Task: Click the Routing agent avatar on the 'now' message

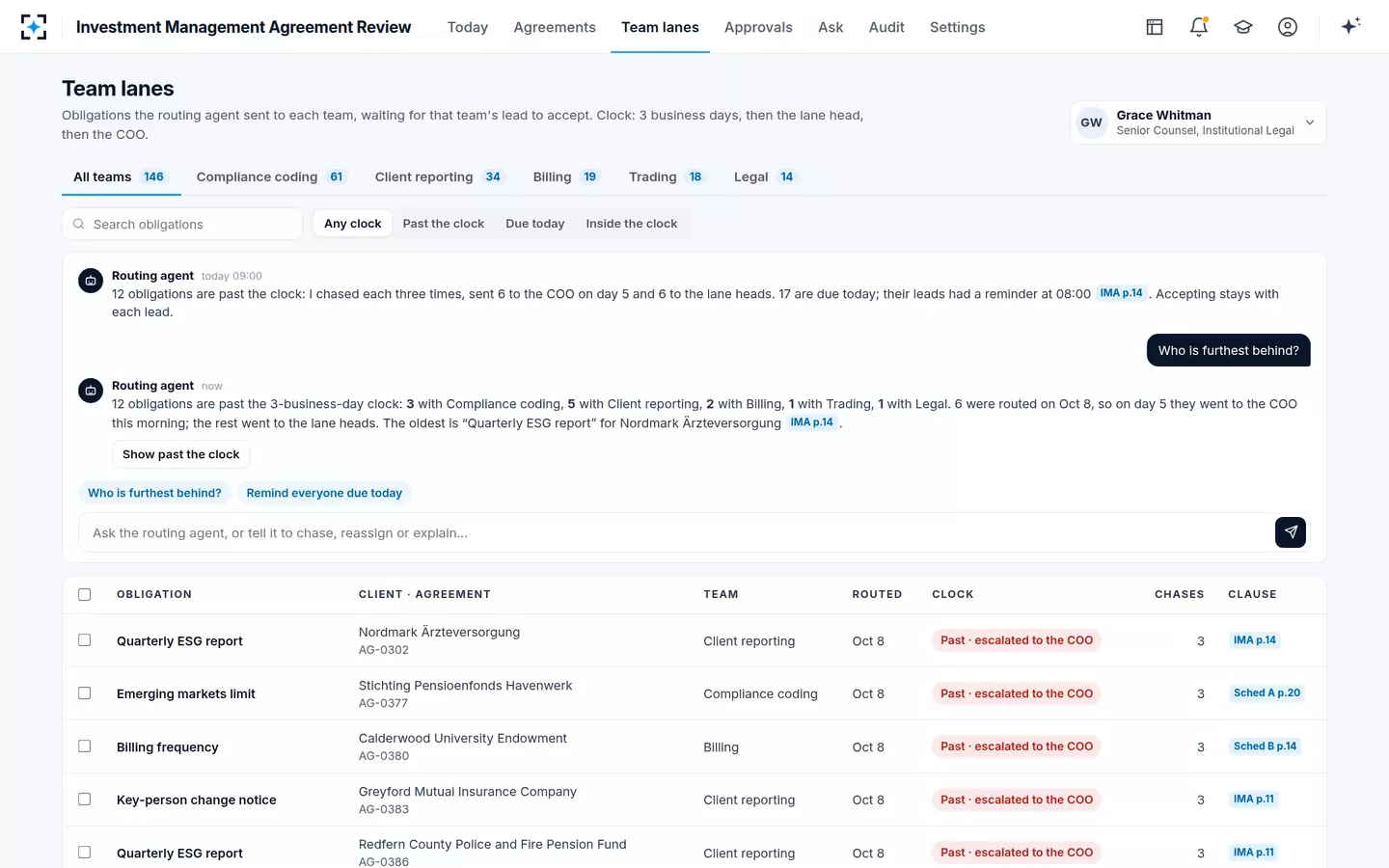Action: point(91,391)
